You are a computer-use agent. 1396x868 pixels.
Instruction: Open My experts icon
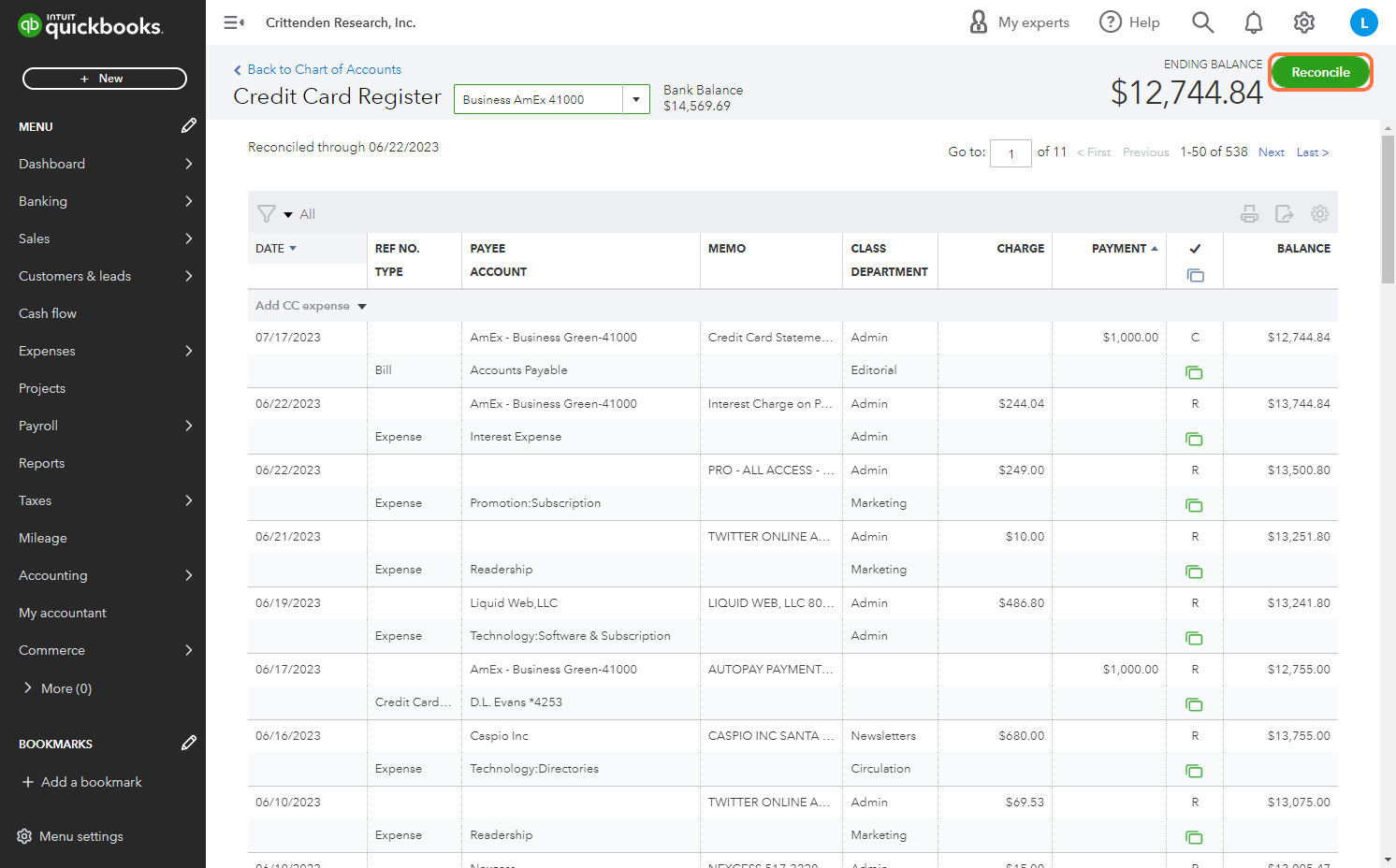[x=979, y=22]
